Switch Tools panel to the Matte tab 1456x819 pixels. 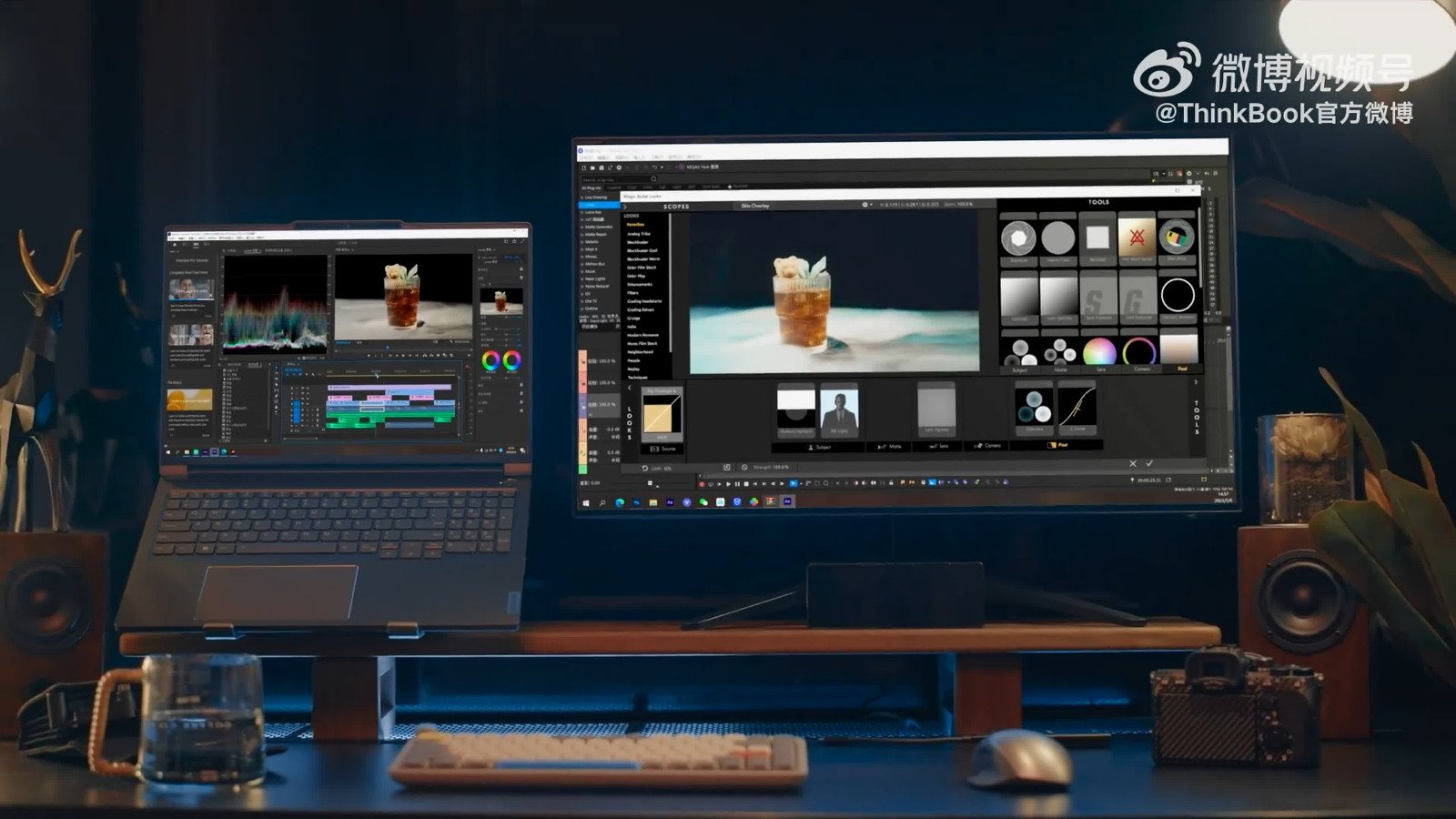[1060, 369]
